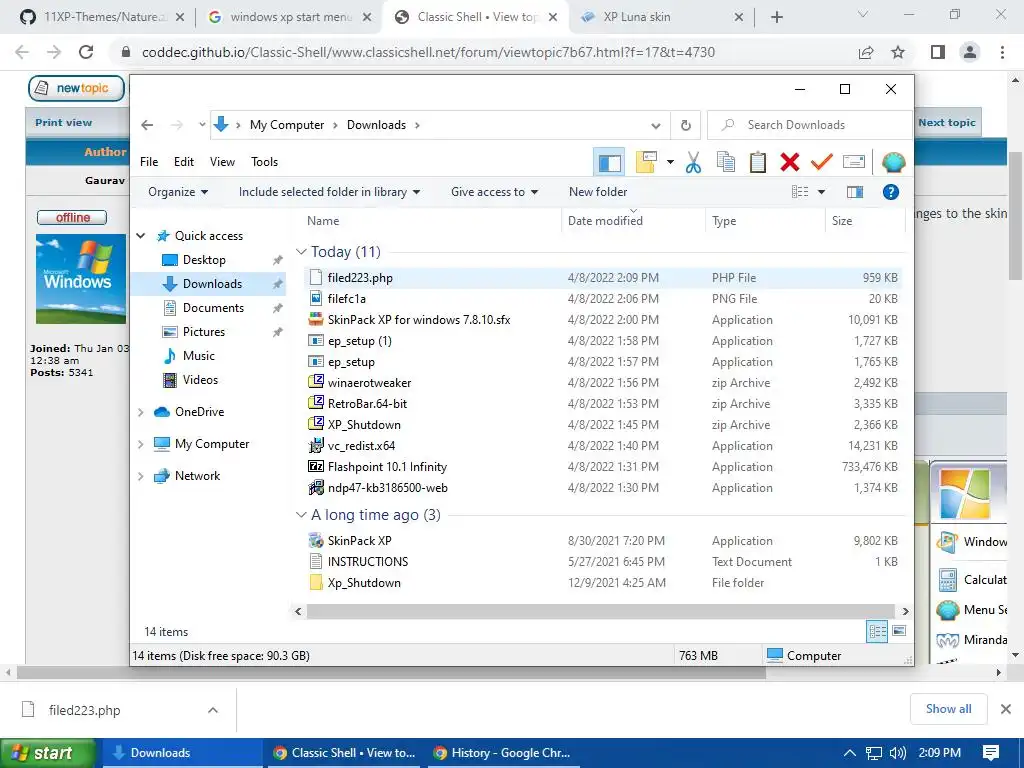This screenshot has width=1024, height=768.
Task: Switch to large thumbnails view icon
Action: click(x=899, y=631)
